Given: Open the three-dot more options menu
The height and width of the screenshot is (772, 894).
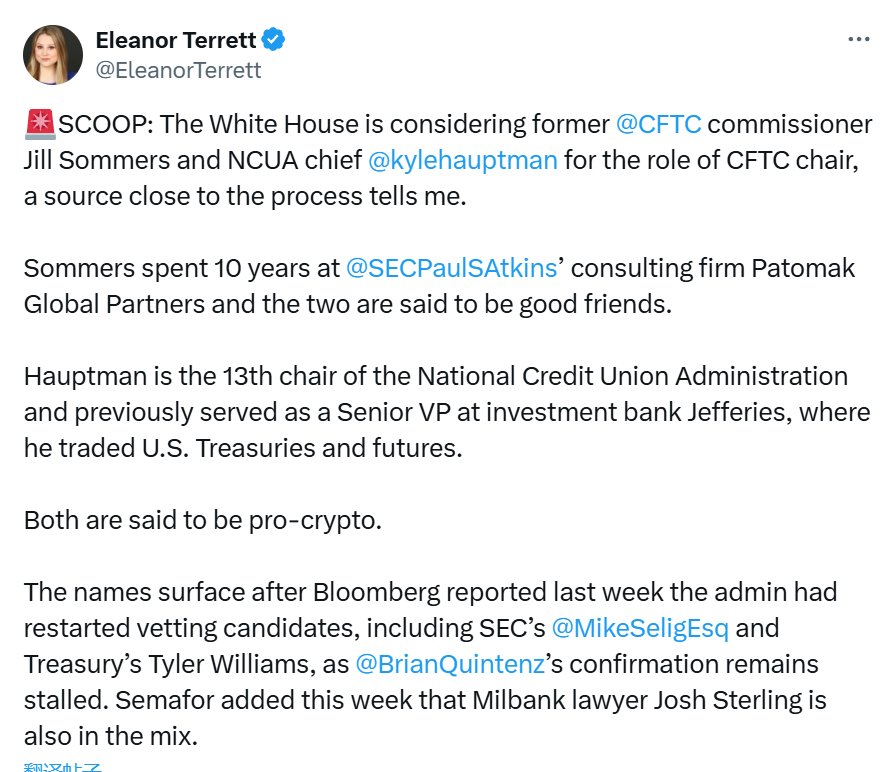Looking at the screenshot, I should click(858, 39).
